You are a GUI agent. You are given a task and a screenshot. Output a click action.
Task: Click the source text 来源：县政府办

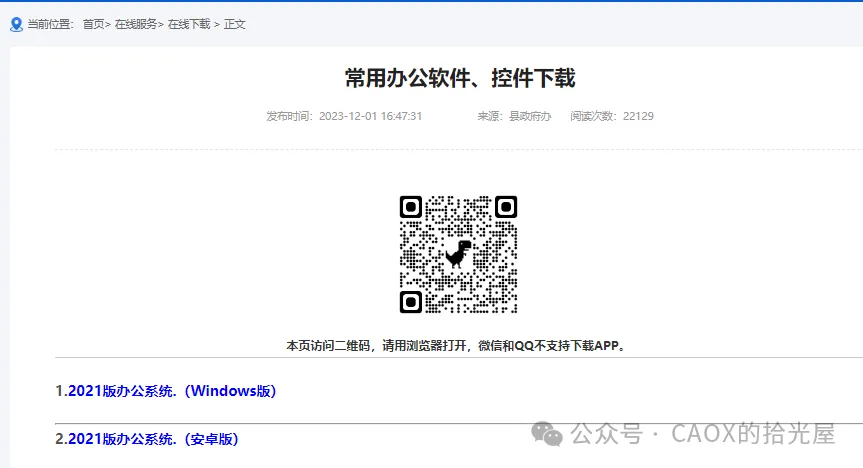[x=514, y=116]
